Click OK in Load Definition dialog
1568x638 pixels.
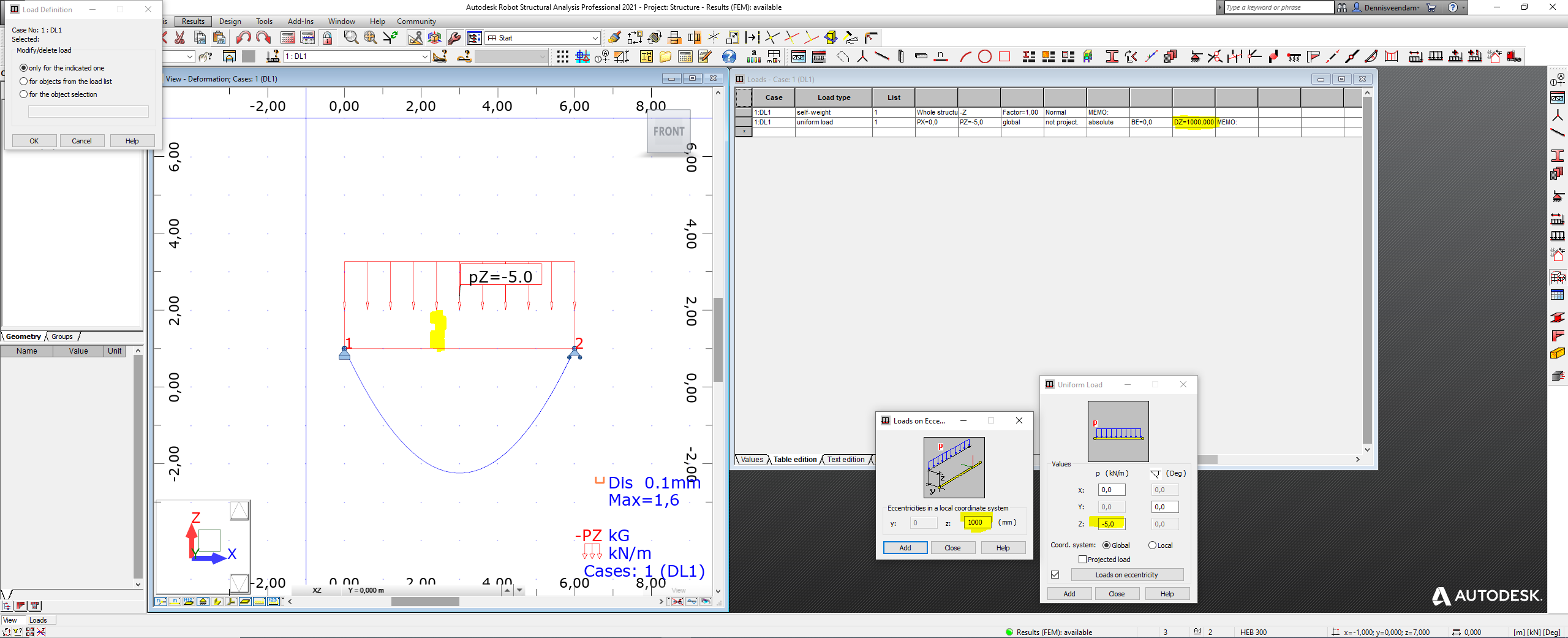point(34,141)
